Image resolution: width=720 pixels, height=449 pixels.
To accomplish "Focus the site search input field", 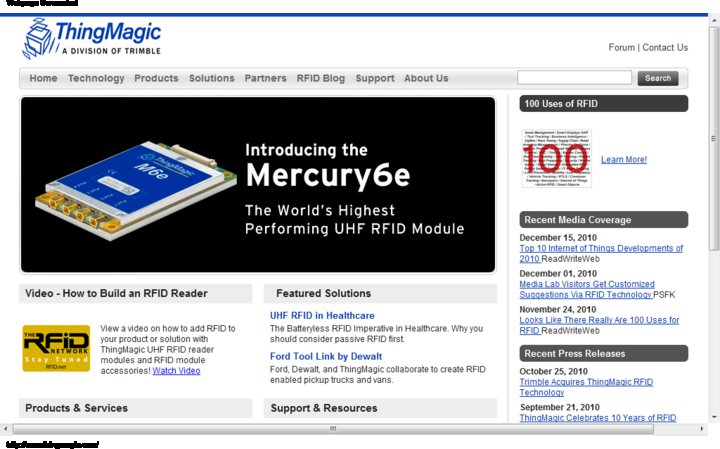I will coord(574,78).
